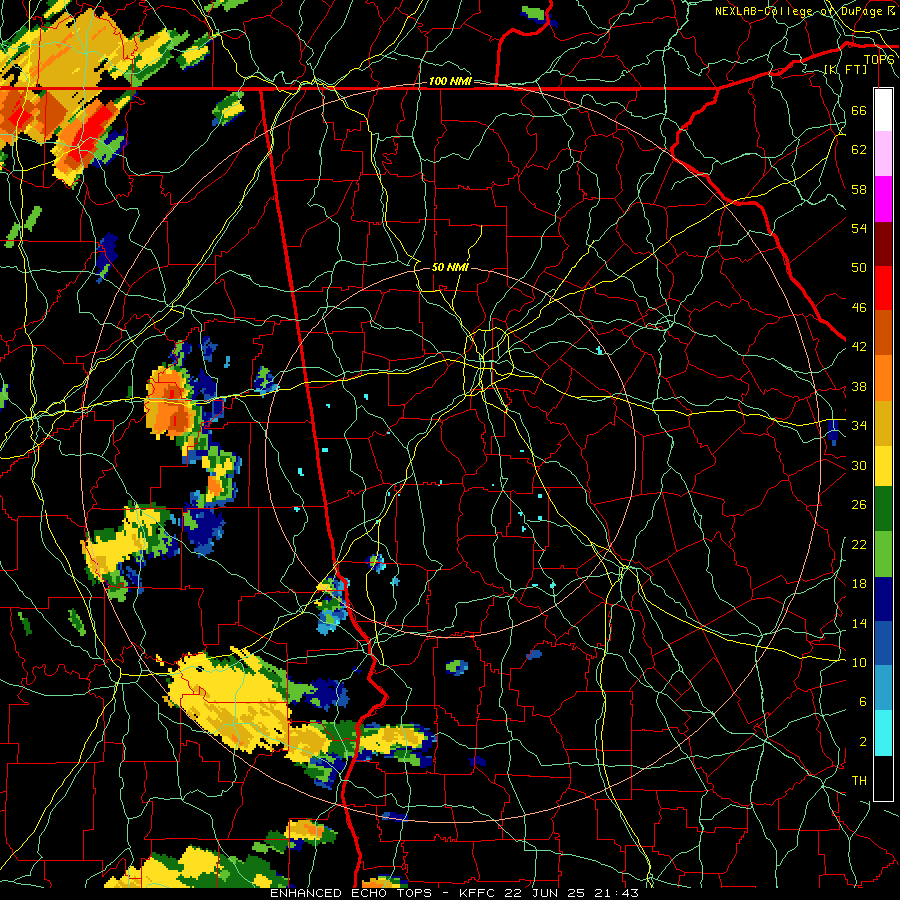The width and height of the screenshot is (900, 900).
Task: Pick the light green legend swatch
Action: [x=883, y=554]
